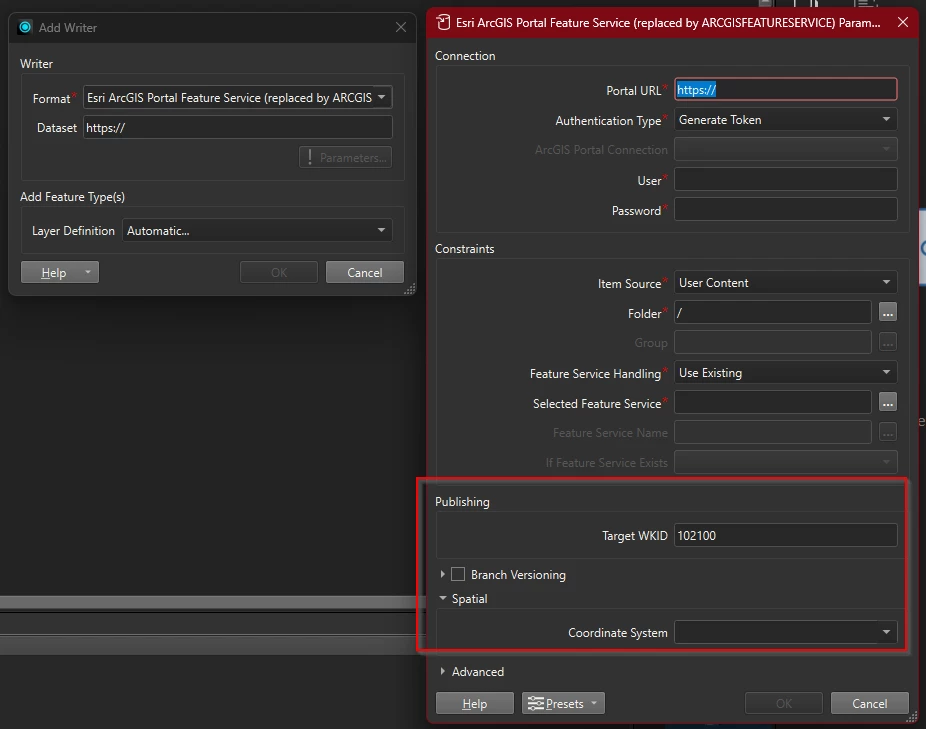Open the Format dropdown in Add Writer
The image size is (926, 729).
237,97
